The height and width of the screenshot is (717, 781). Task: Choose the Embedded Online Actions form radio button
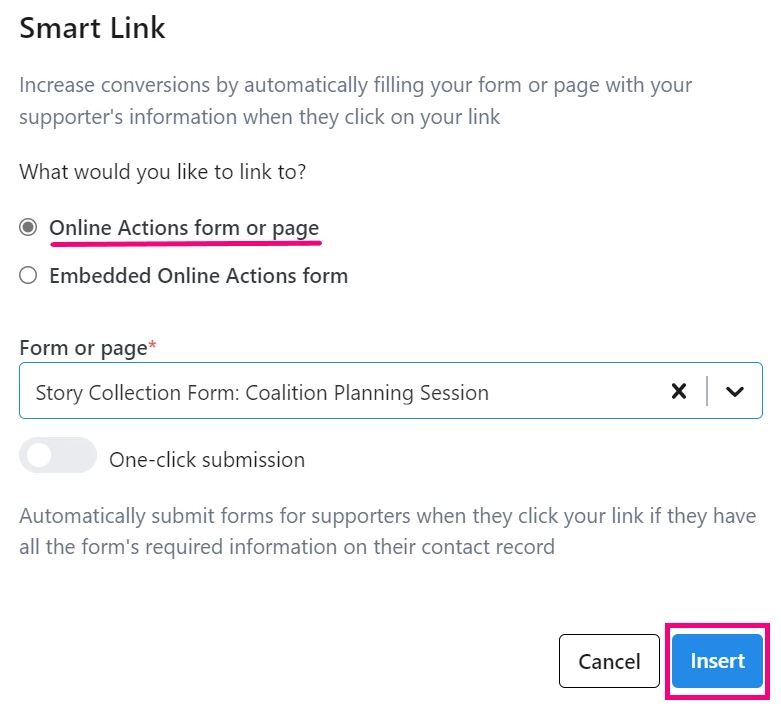click(28, 276)
